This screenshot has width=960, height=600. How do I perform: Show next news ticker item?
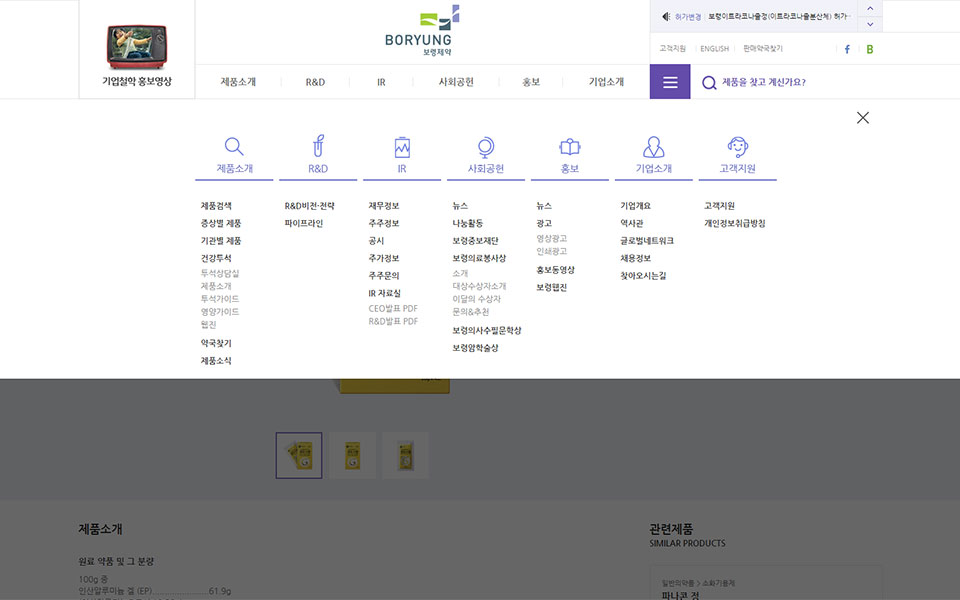[870, 24]
